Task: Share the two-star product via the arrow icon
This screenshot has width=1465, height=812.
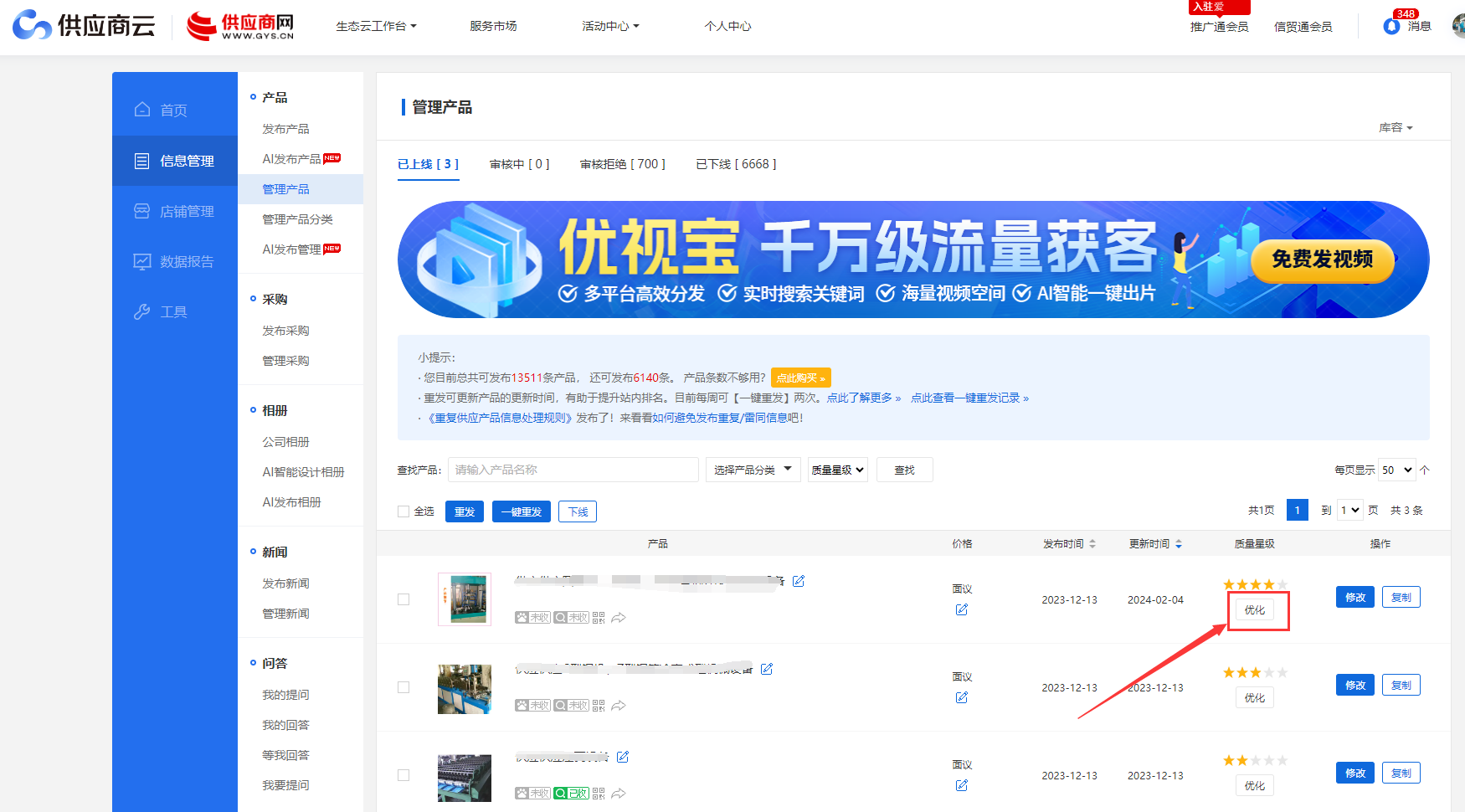Action: pyautogui.click(x=619, y=794)
